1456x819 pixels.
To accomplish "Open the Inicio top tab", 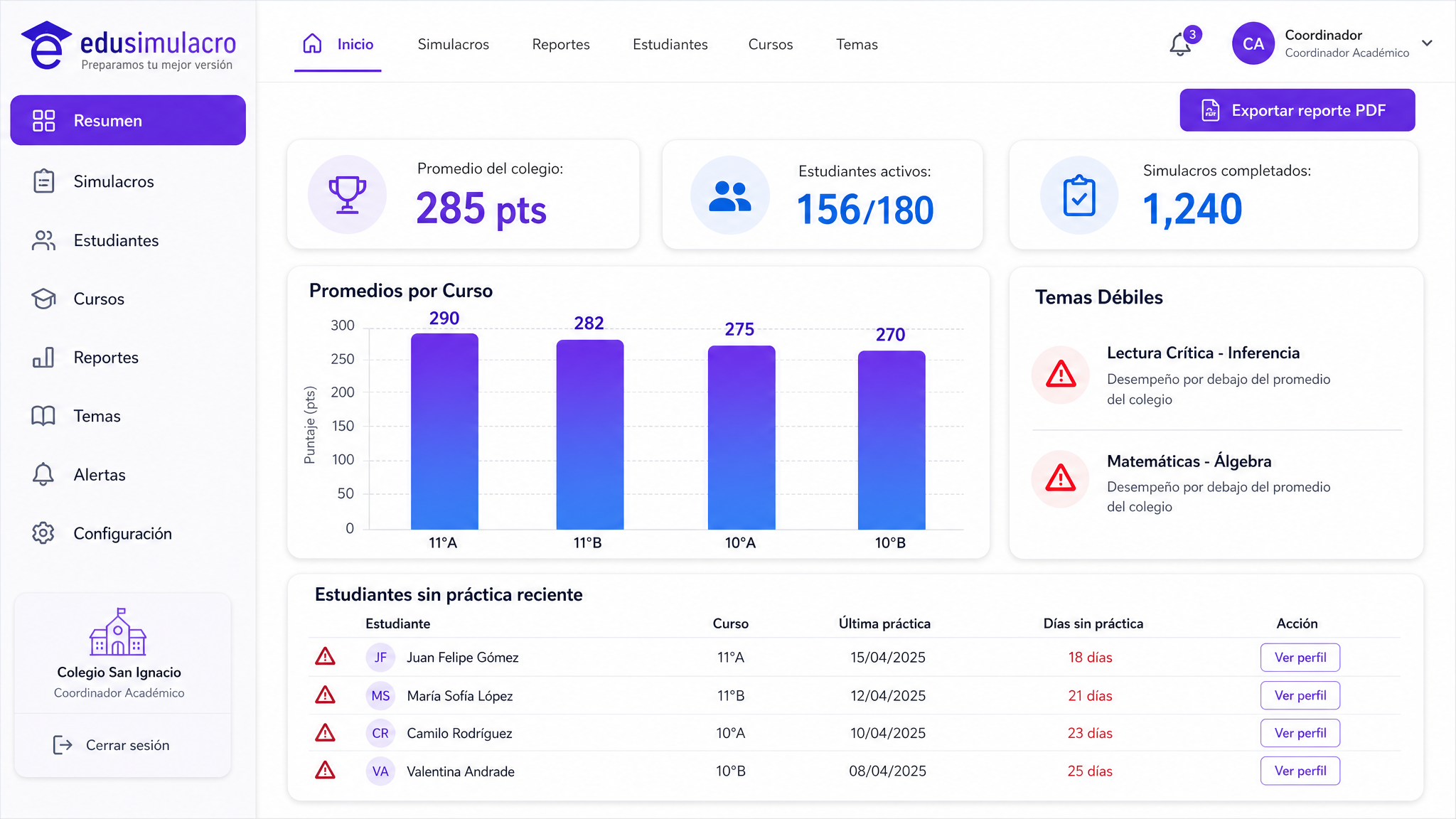I will (338, 44).
